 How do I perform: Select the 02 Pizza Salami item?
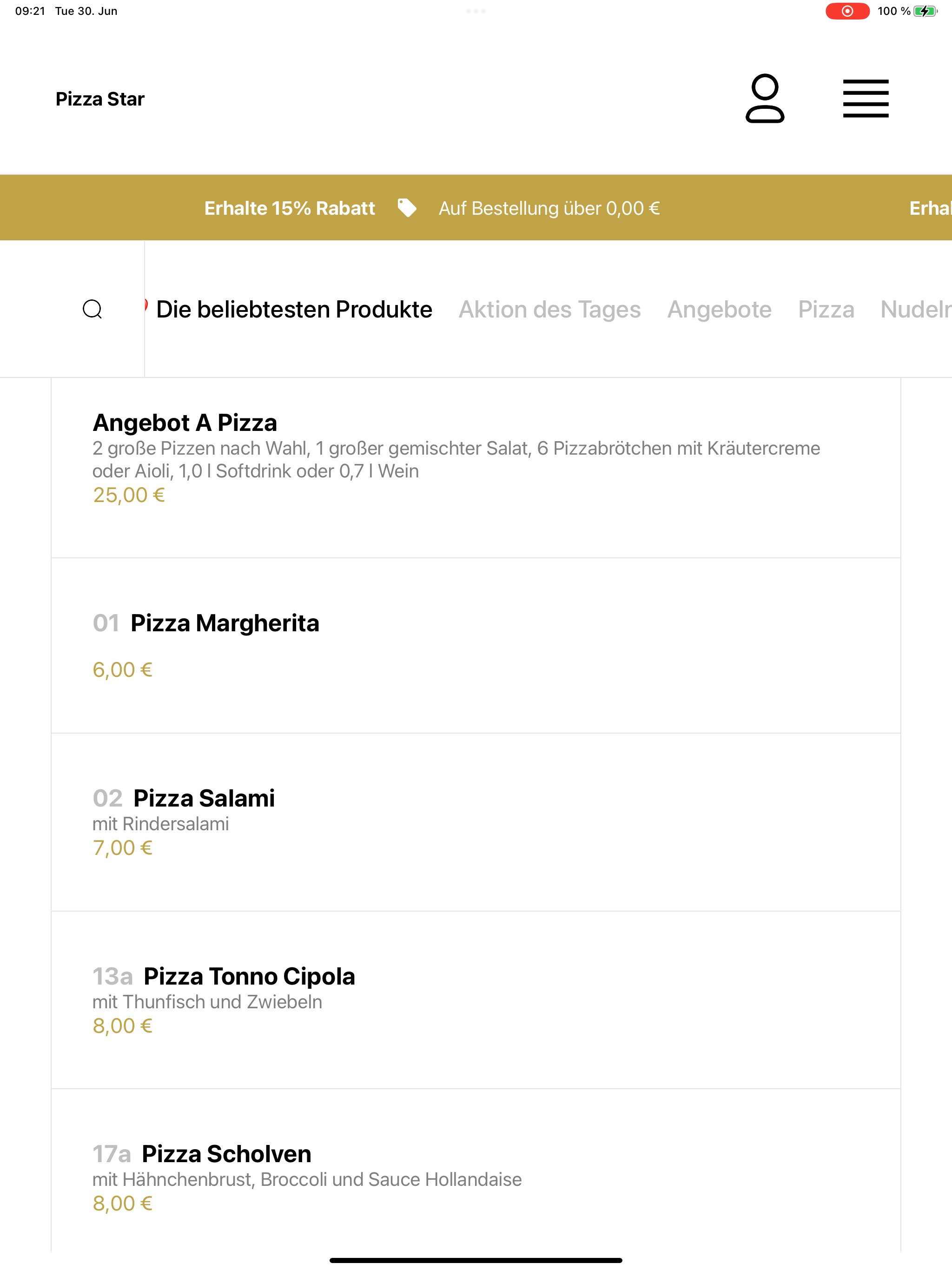(x=476, y=822)
